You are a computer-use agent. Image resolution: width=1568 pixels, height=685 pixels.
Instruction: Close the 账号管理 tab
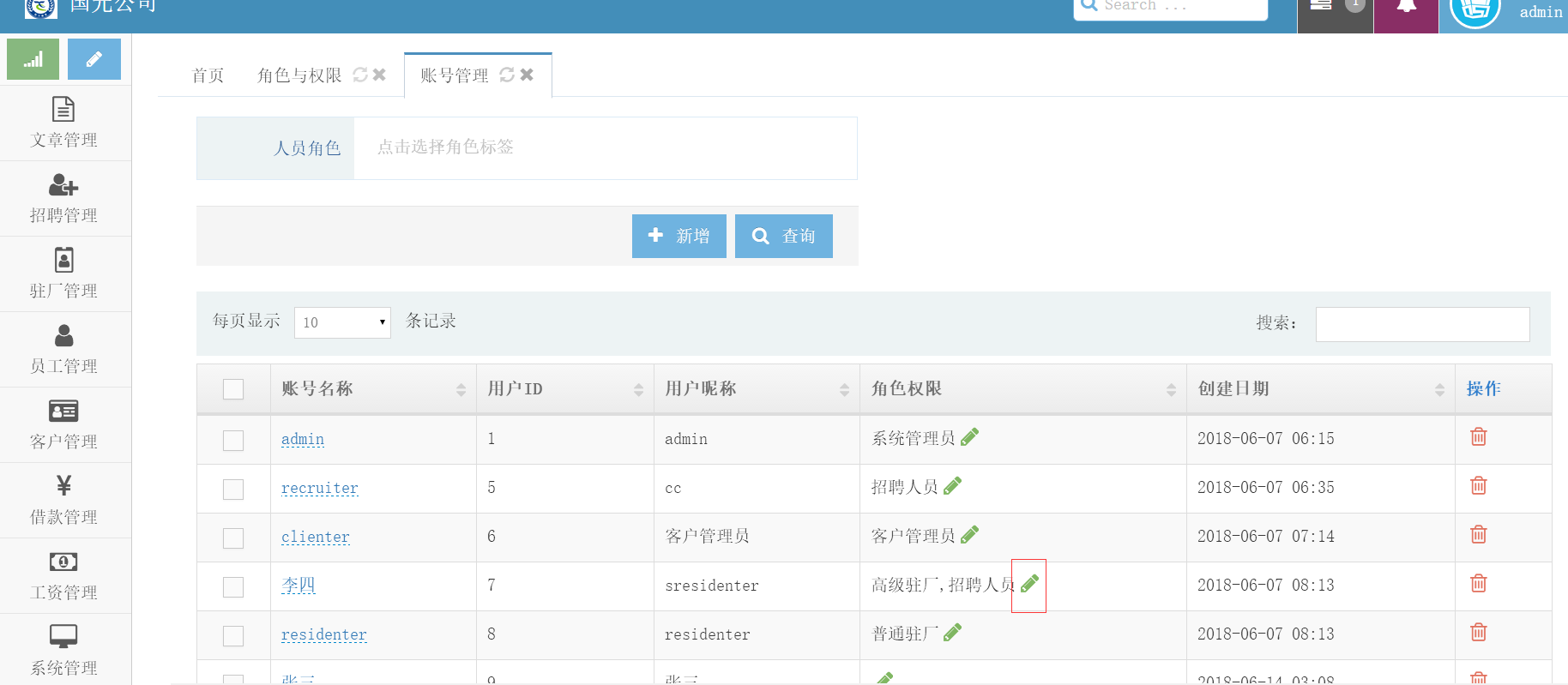[x=527, y=75]
